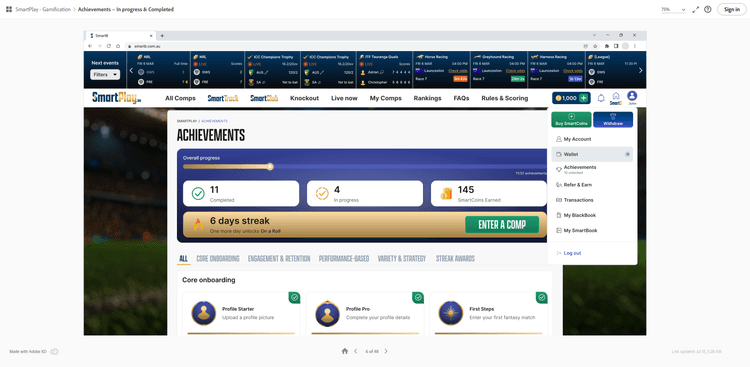Open Knockout in the navigation bar

[304, 98]
